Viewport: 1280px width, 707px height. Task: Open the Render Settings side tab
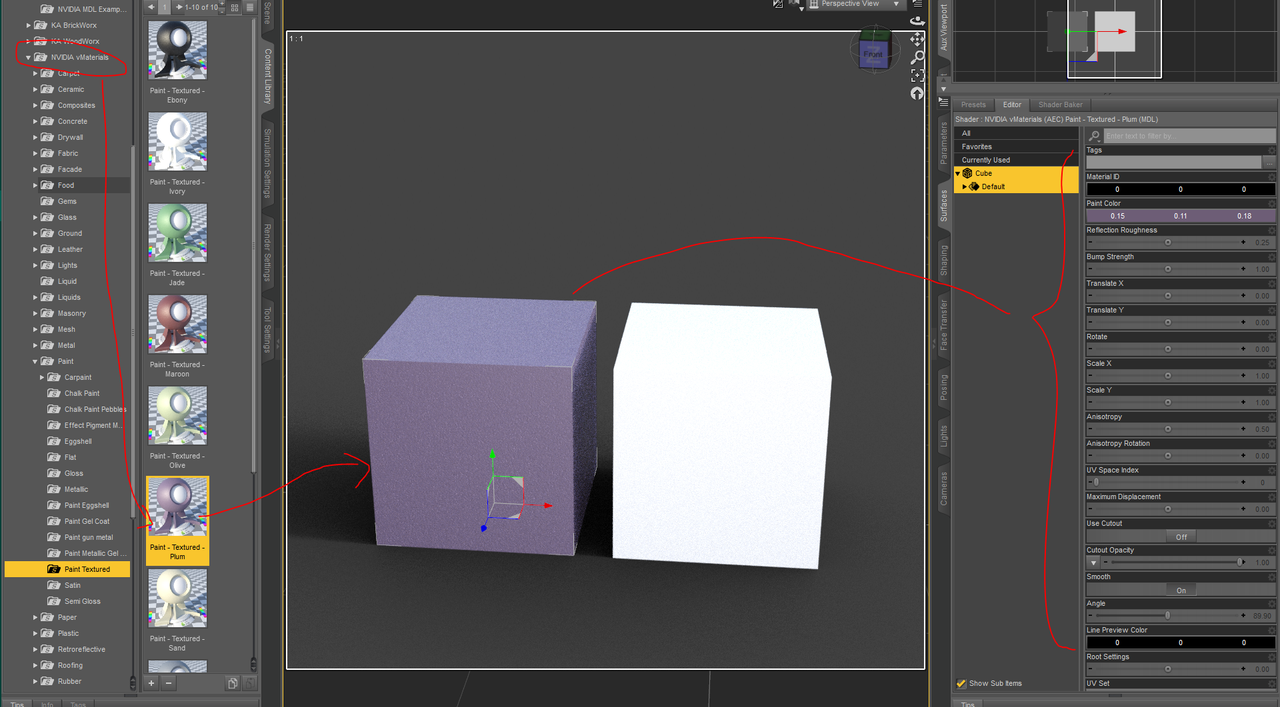click(268, 252)
